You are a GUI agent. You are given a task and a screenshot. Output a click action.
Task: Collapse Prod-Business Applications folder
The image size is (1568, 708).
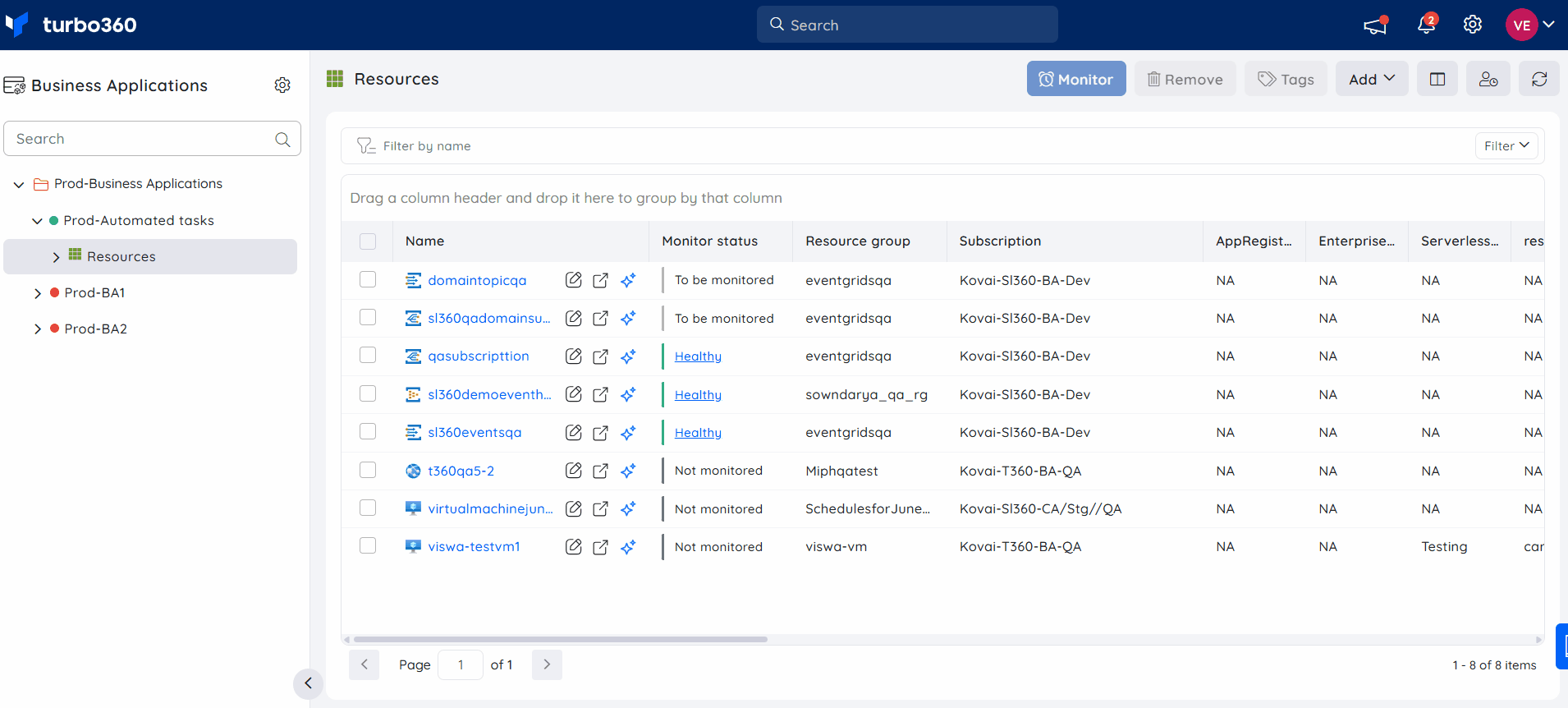point(19,185)
